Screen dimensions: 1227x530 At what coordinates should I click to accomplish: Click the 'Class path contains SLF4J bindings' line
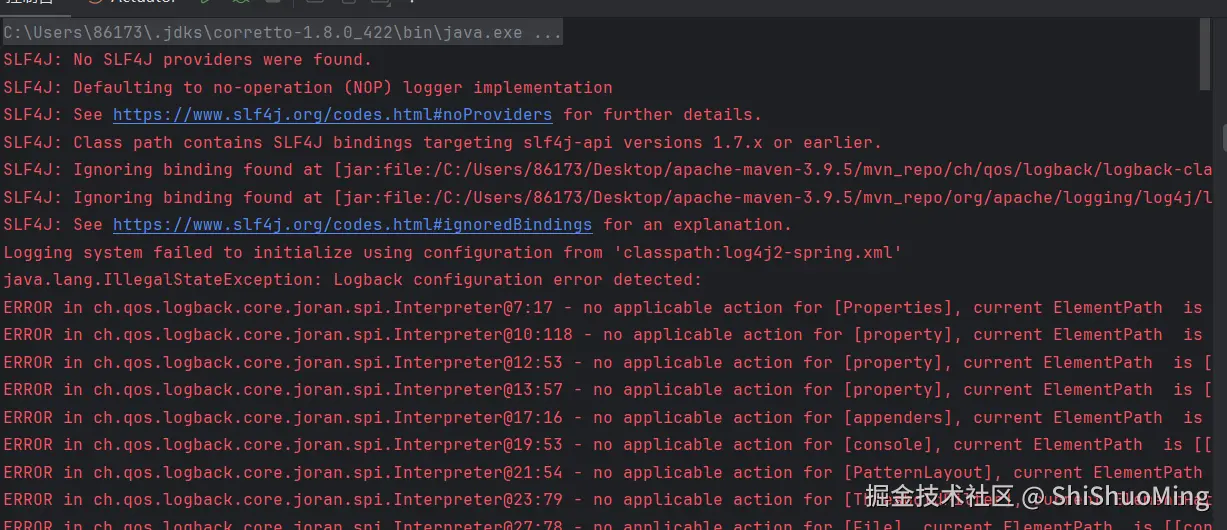(x=443, y=143)
